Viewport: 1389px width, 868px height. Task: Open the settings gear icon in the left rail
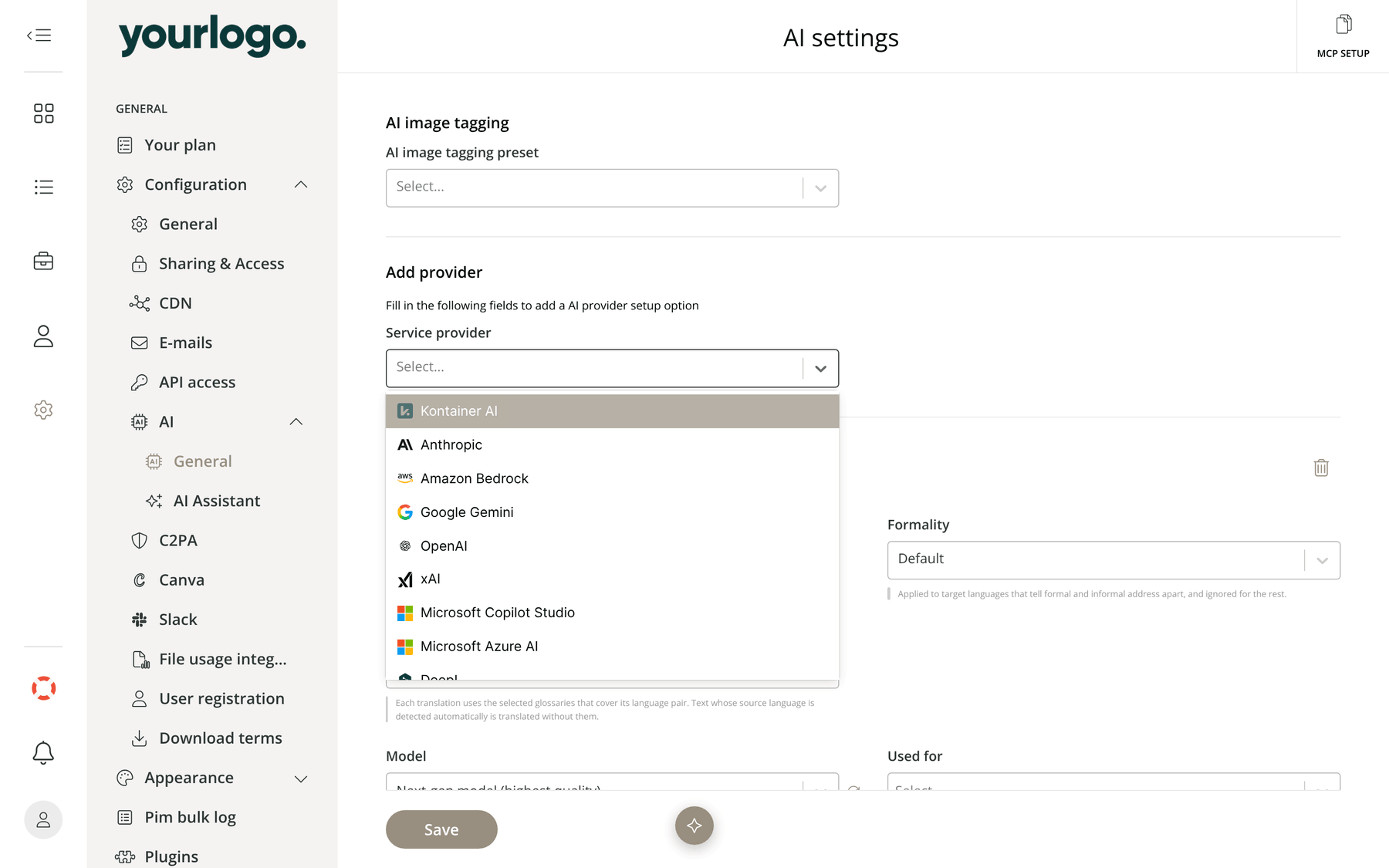pos(44,410)
